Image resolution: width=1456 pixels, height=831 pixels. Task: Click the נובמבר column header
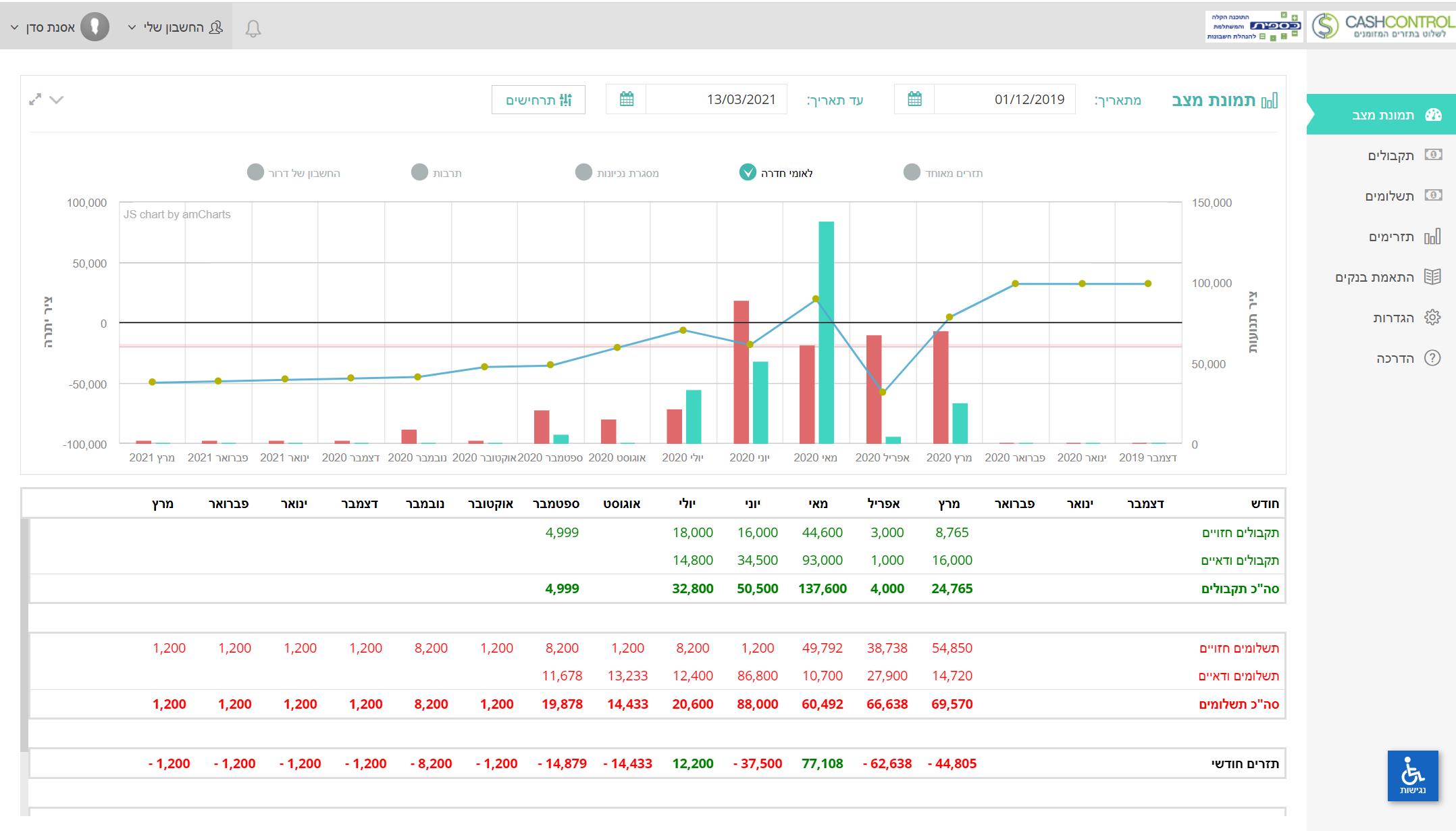[x=425, y=503]
